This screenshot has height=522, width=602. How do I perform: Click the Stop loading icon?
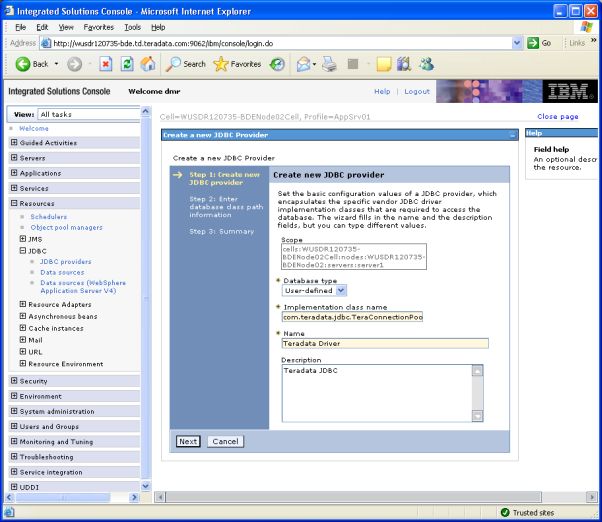tap(106, 64)
